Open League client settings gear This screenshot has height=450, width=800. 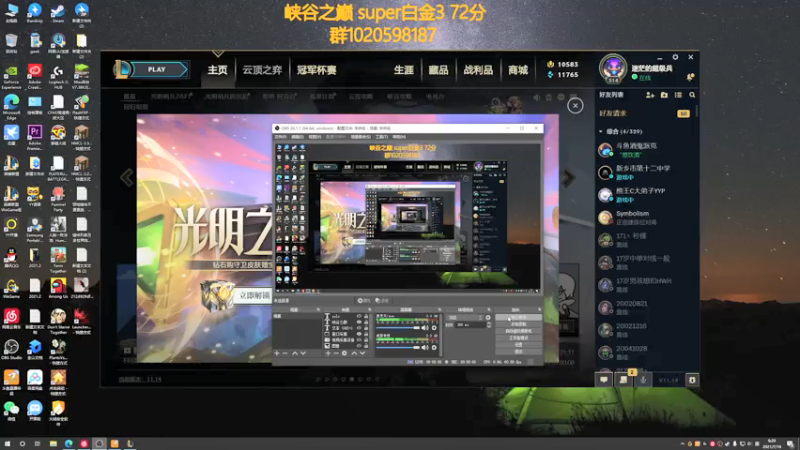click(675, 57)
